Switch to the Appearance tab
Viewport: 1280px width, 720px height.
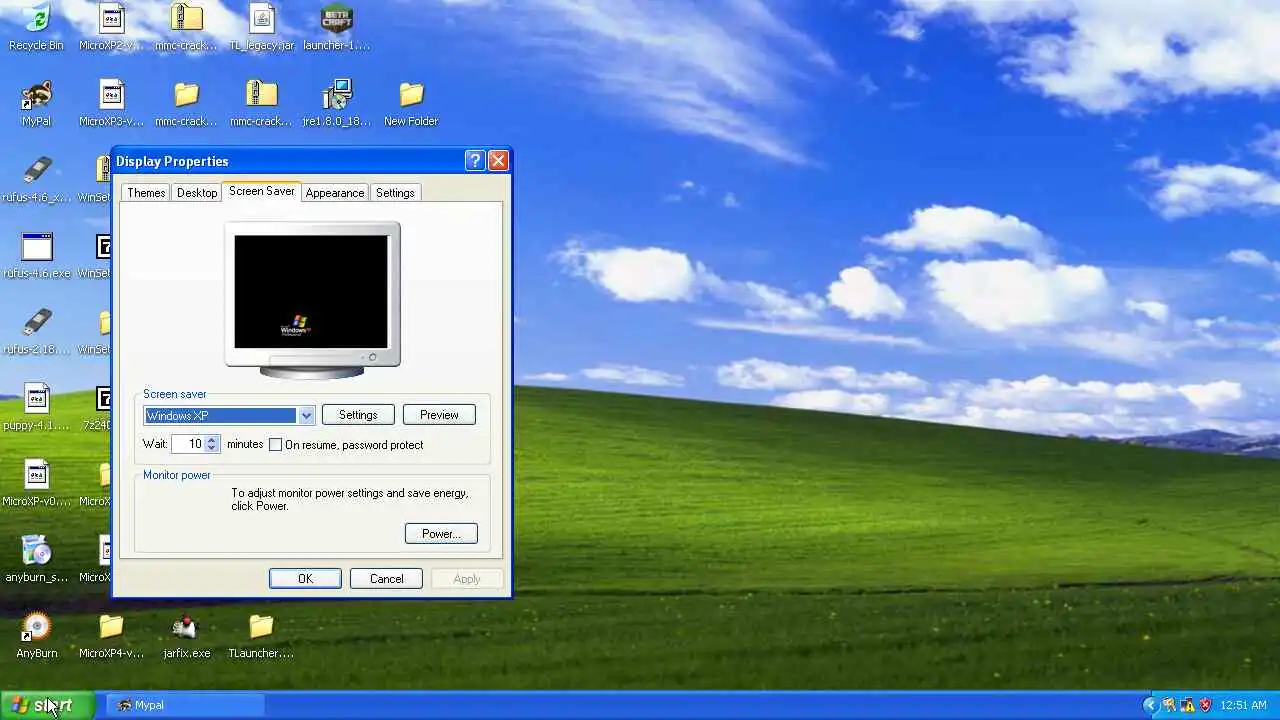335,193
